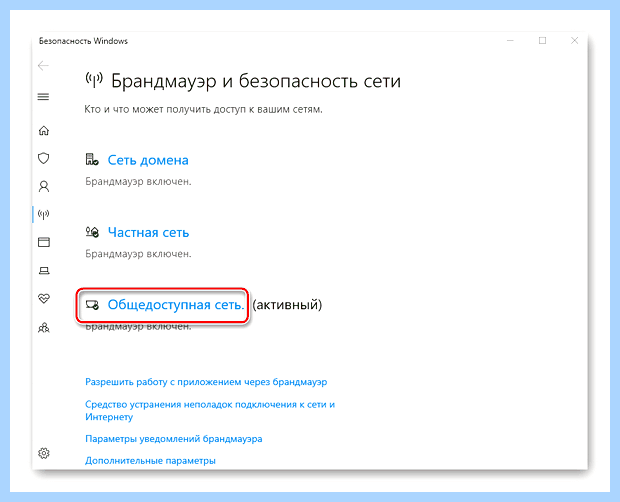The image size is (620, 502).
Task: Open Сеть домена settings
Action: click(x=148, y=160)
